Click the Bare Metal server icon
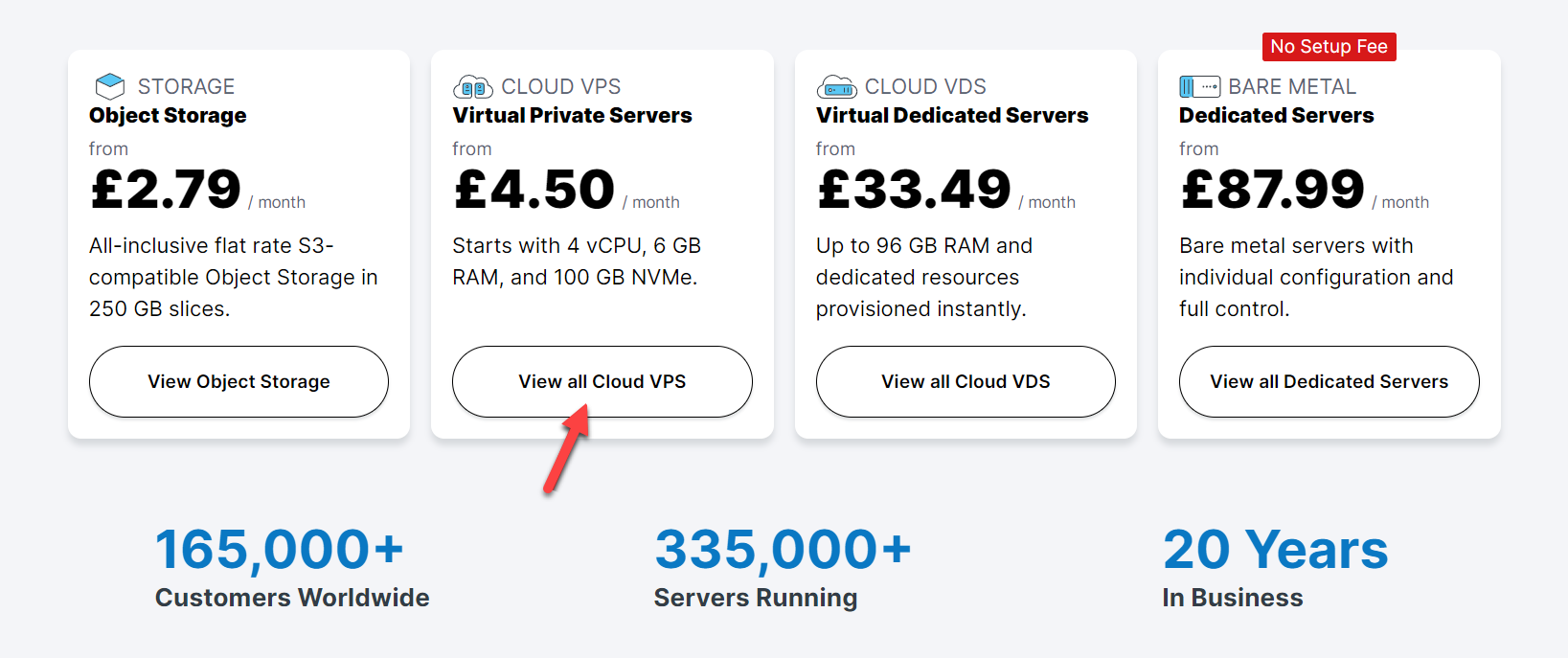The image size is (1568, 658). [x=1199, y=87]
